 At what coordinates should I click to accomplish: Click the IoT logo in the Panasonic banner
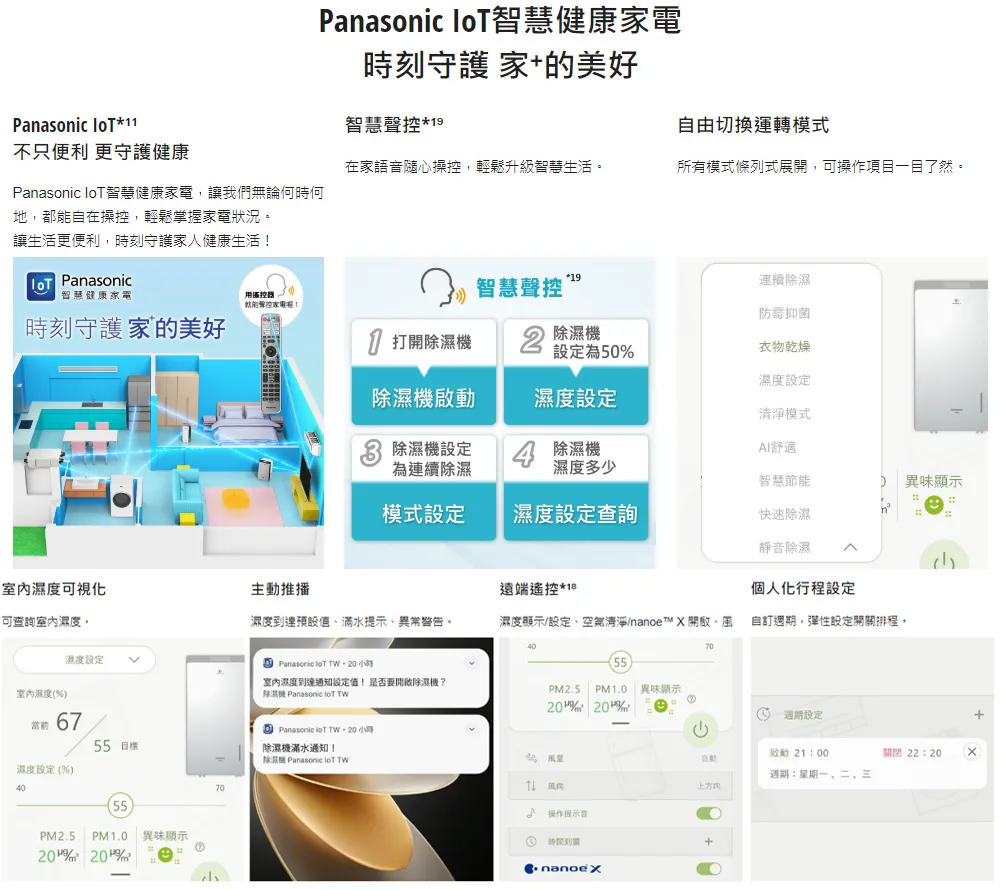pyautogui.click(x=41, y=286)
